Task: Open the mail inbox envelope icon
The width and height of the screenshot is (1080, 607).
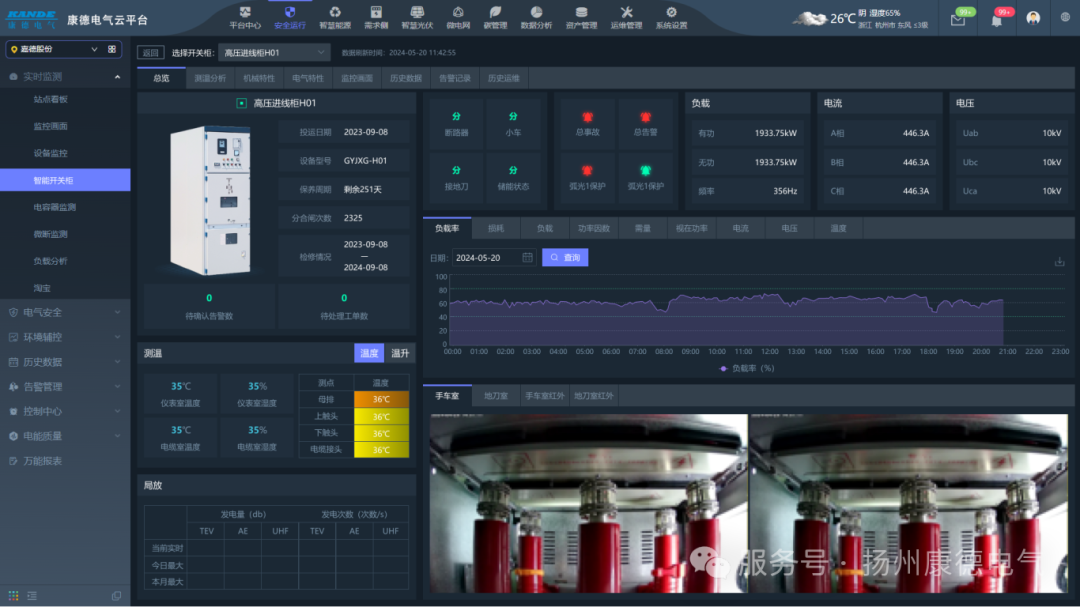Action: pos(957,20)
